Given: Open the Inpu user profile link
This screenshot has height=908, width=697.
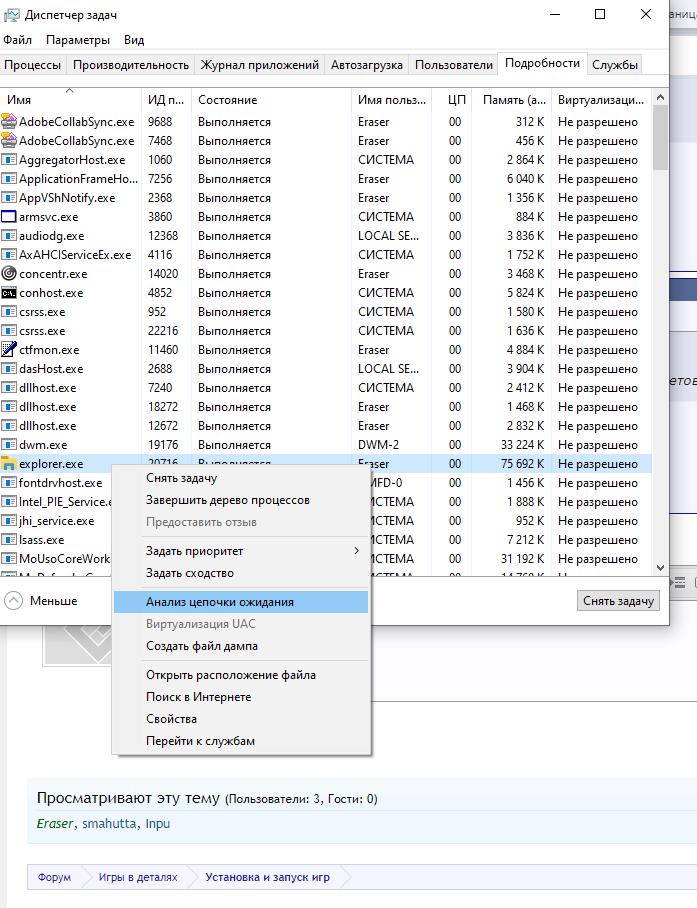Looking at the screenshot, I should coord(157,823).
